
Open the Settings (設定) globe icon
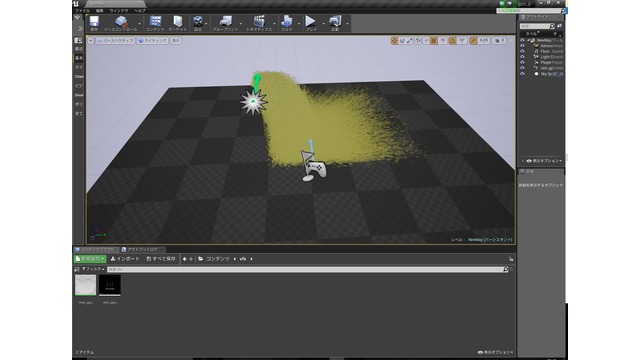click(198, 23)
